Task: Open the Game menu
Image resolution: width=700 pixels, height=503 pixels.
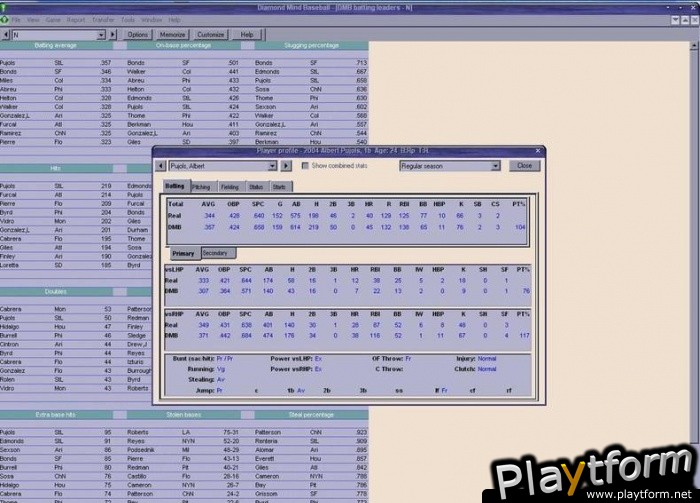Action: point(53,20)
